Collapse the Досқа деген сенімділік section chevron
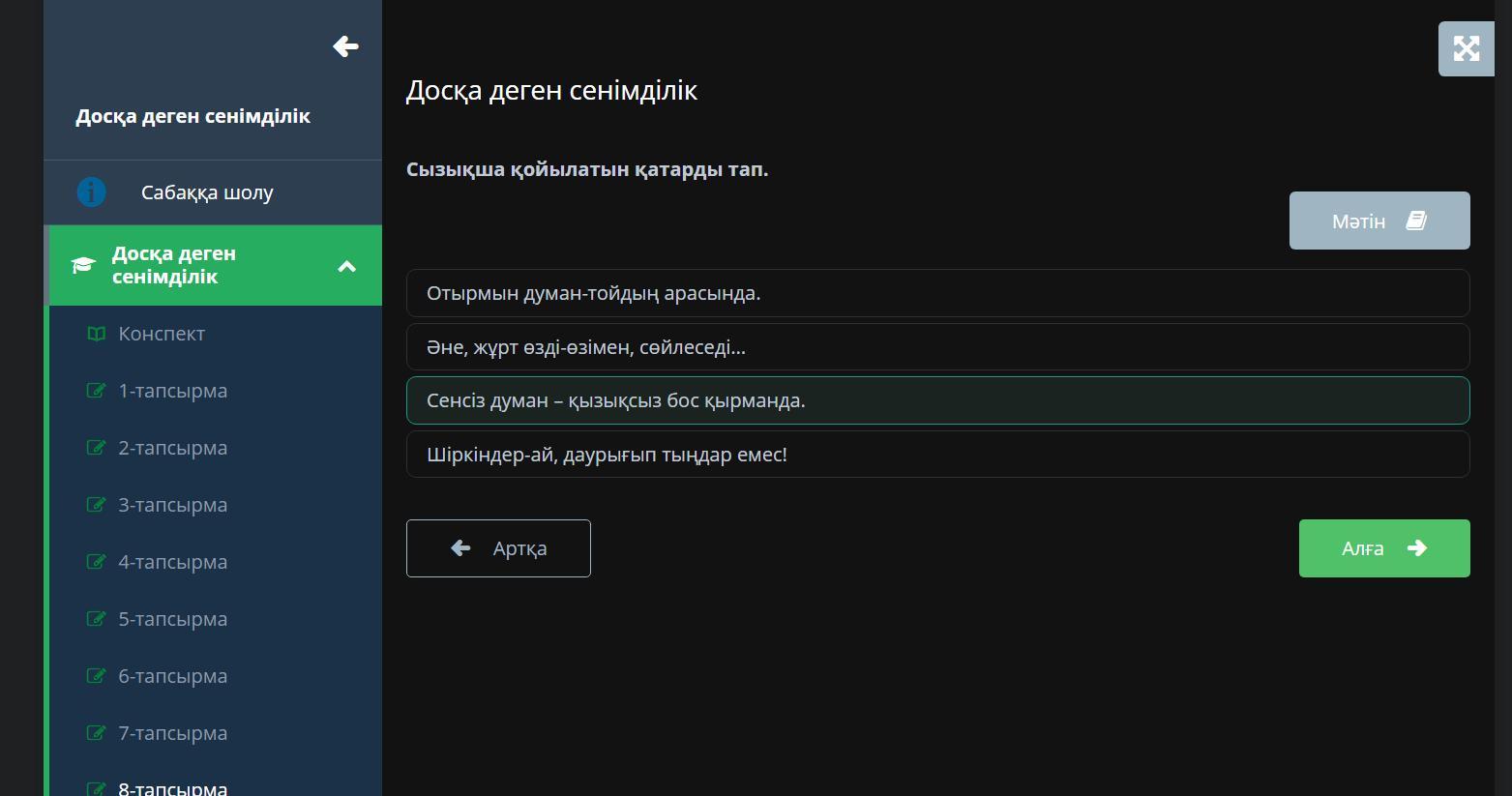The height and width of the screenshot is (796, 1512). [346, 266]
